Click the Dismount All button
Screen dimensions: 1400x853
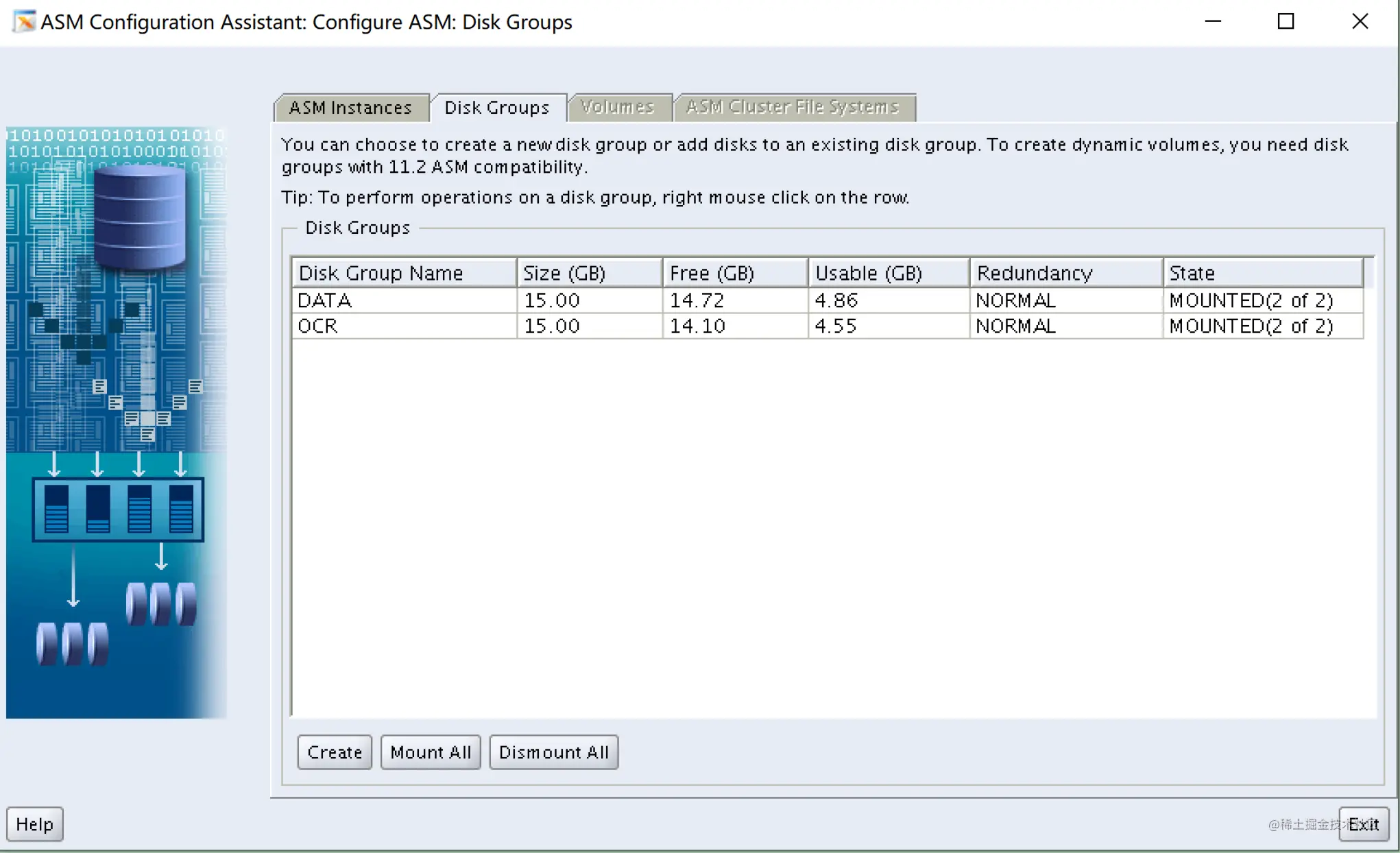click(554, 752)
